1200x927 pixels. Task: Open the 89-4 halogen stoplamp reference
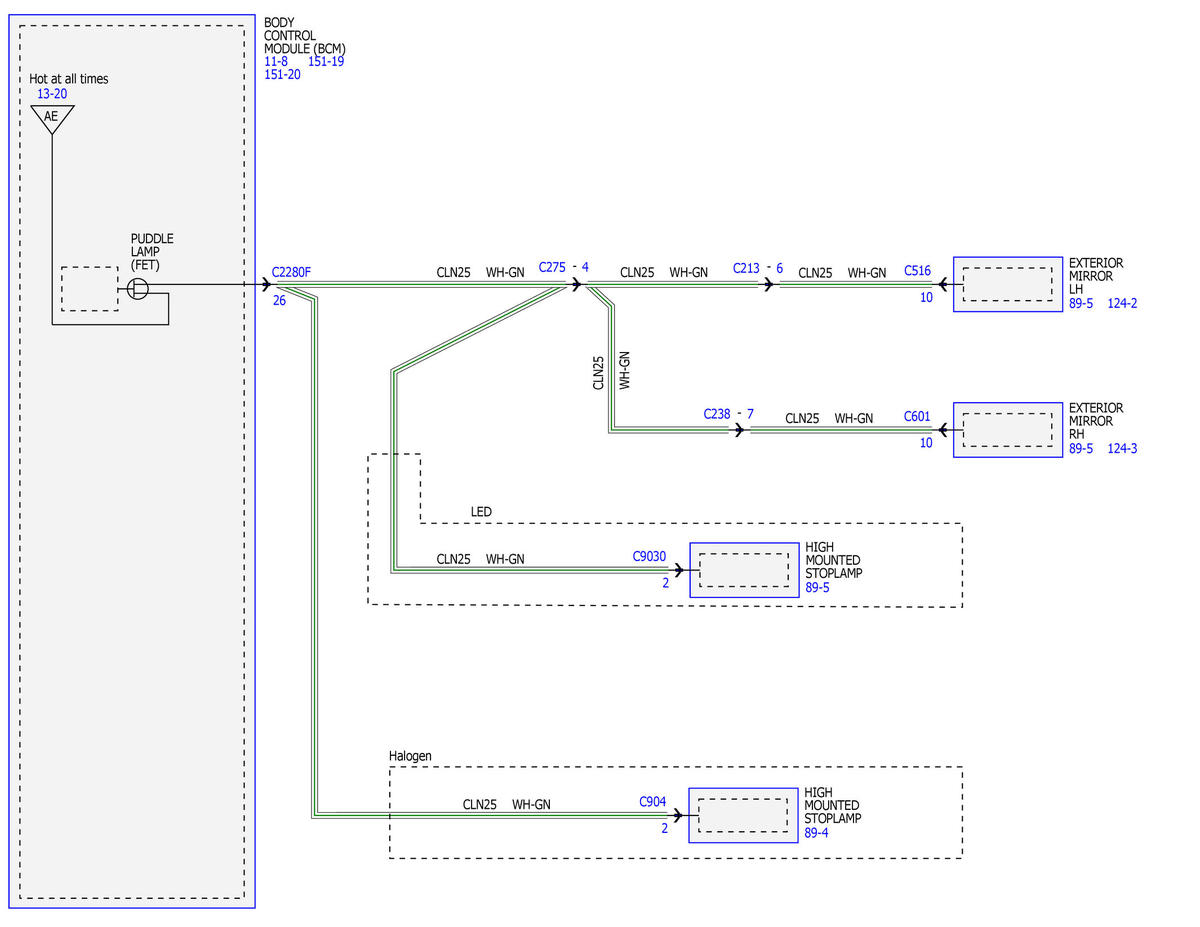tap(817, 832)
